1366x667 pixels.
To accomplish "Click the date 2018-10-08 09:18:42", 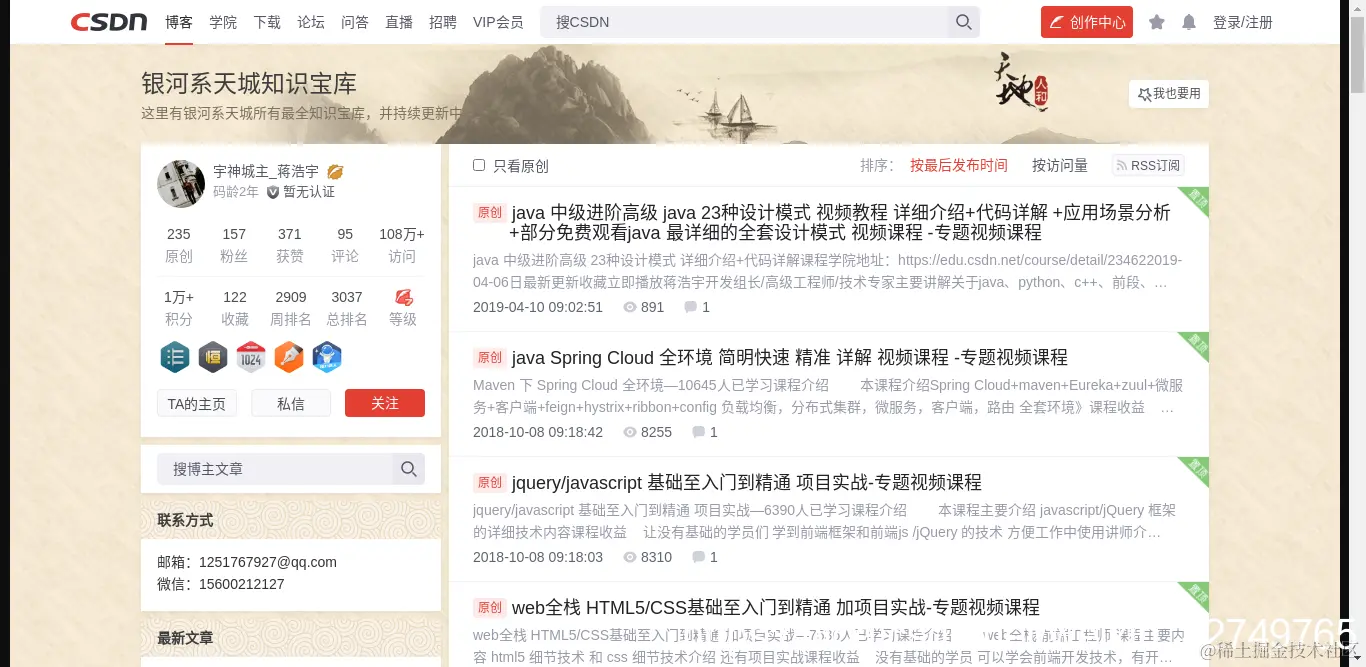I will (538, 432).
